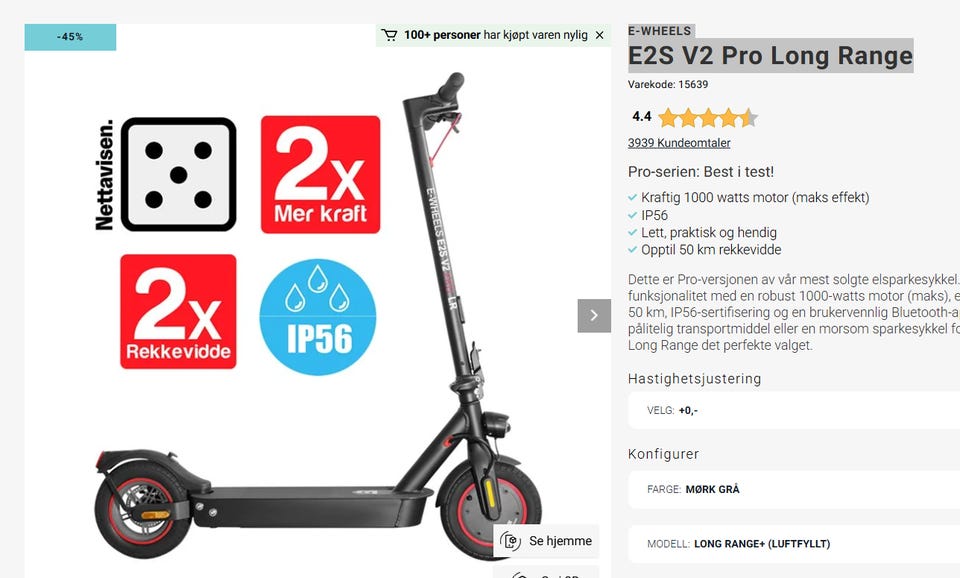The image size is (960, 578).
Task: Go to next product image arrow
Action: (594, 315)
